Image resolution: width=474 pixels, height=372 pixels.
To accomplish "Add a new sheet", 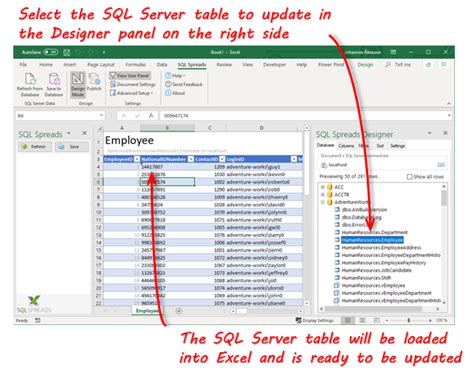I will (179, 311).
